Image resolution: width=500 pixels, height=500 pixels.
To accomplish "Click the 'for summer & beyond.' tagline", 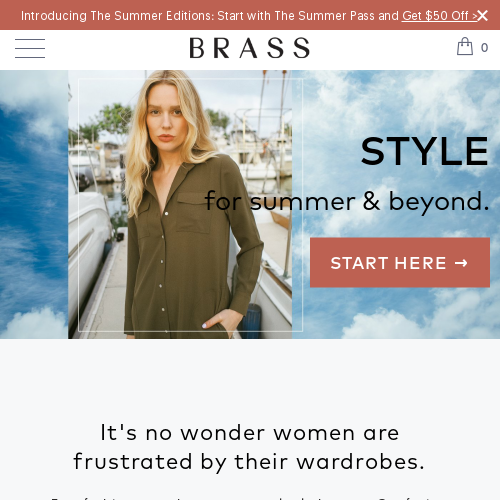I will [347, 201].
